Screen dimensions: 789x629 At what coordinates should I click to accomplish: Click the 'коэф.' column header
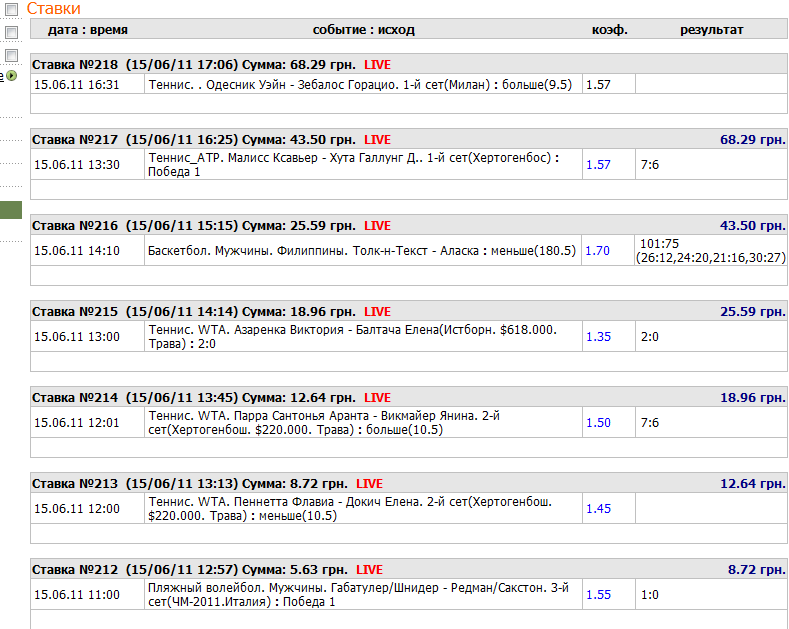(x=609, y=30)
